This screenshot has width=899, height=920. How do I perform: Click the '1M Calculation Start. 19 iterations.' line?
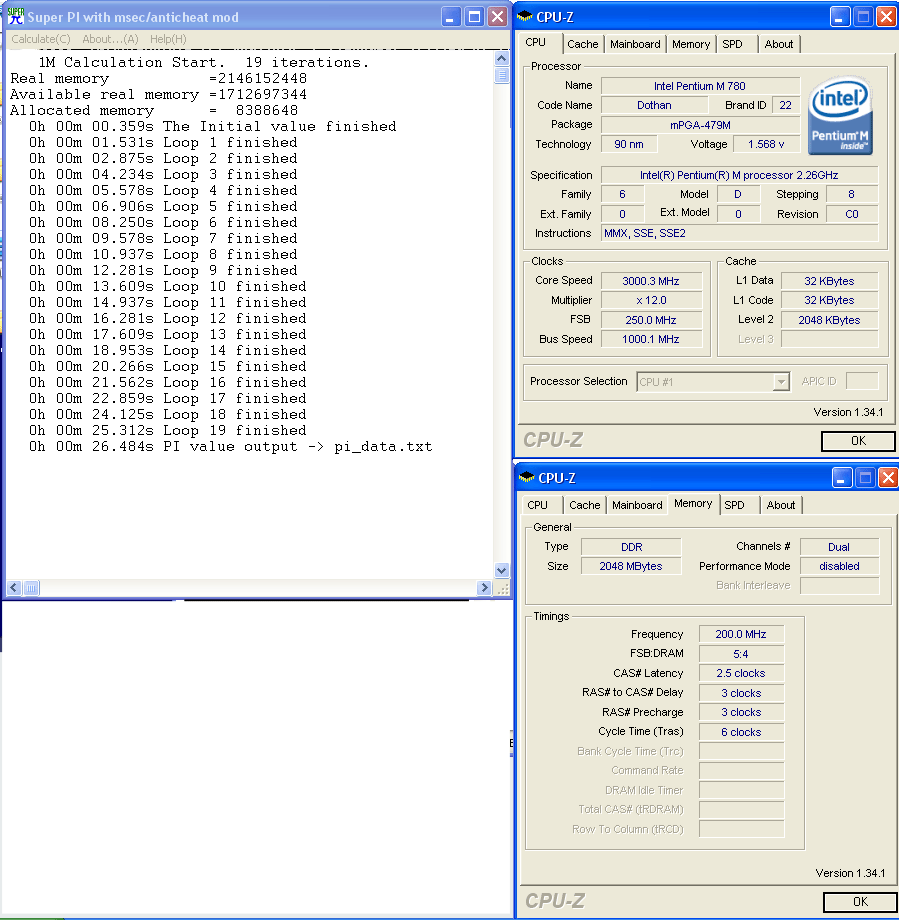click(x=204, y=62)
